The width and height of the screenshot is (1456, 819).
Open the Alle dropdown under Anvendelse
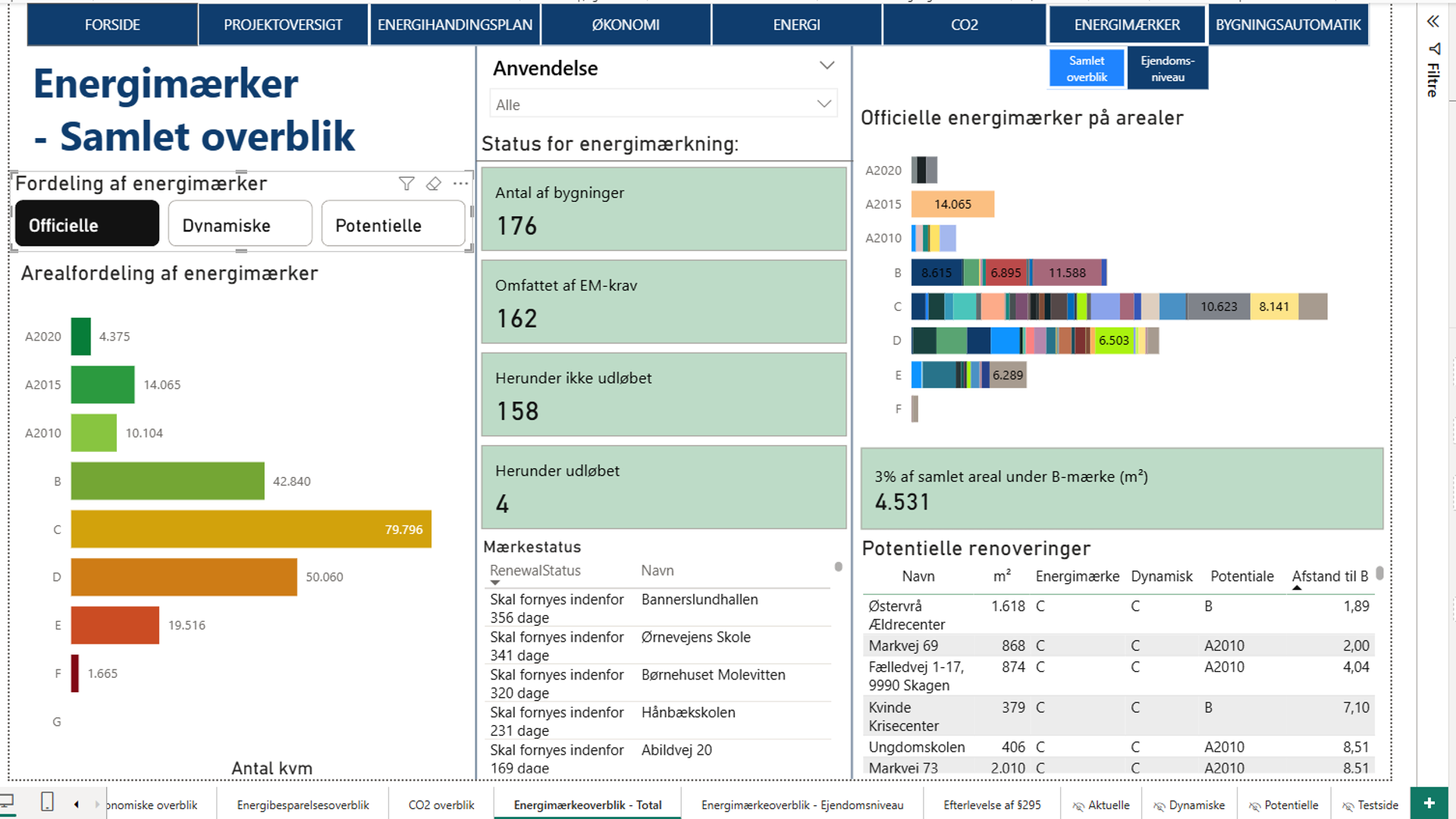[664, 105]
